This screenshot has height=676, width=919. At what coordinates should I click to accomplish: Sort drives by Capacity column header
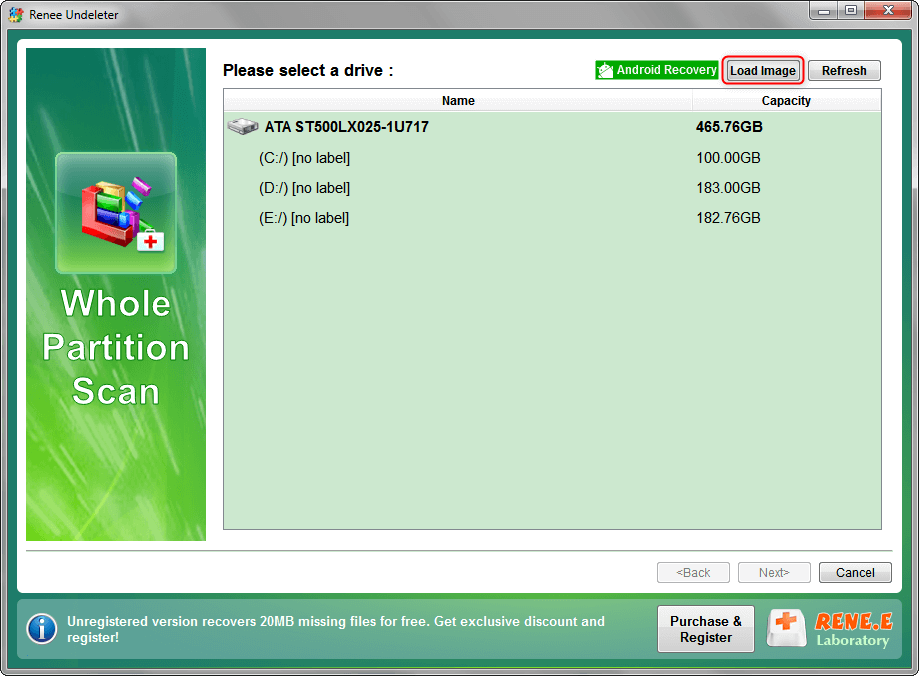coord(786,101)
